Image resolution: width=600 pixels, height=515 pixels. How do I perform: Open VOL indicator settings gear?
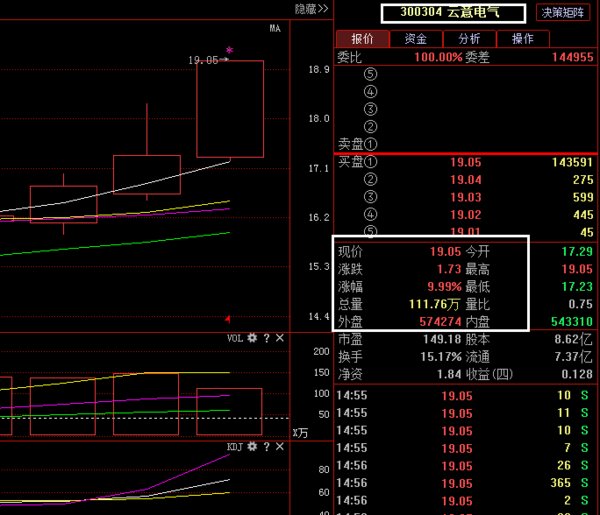252,338
